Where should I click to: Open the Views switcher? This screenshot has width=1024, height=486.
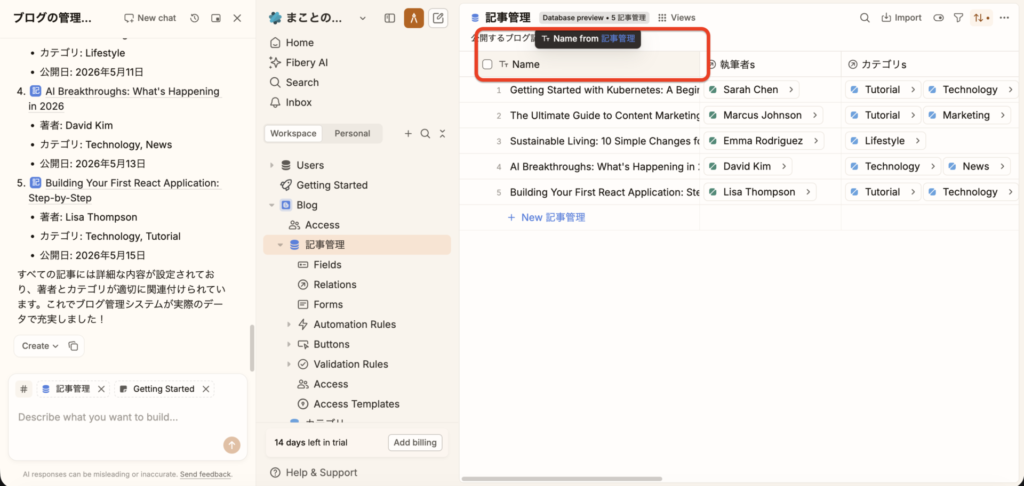point(677,18)
